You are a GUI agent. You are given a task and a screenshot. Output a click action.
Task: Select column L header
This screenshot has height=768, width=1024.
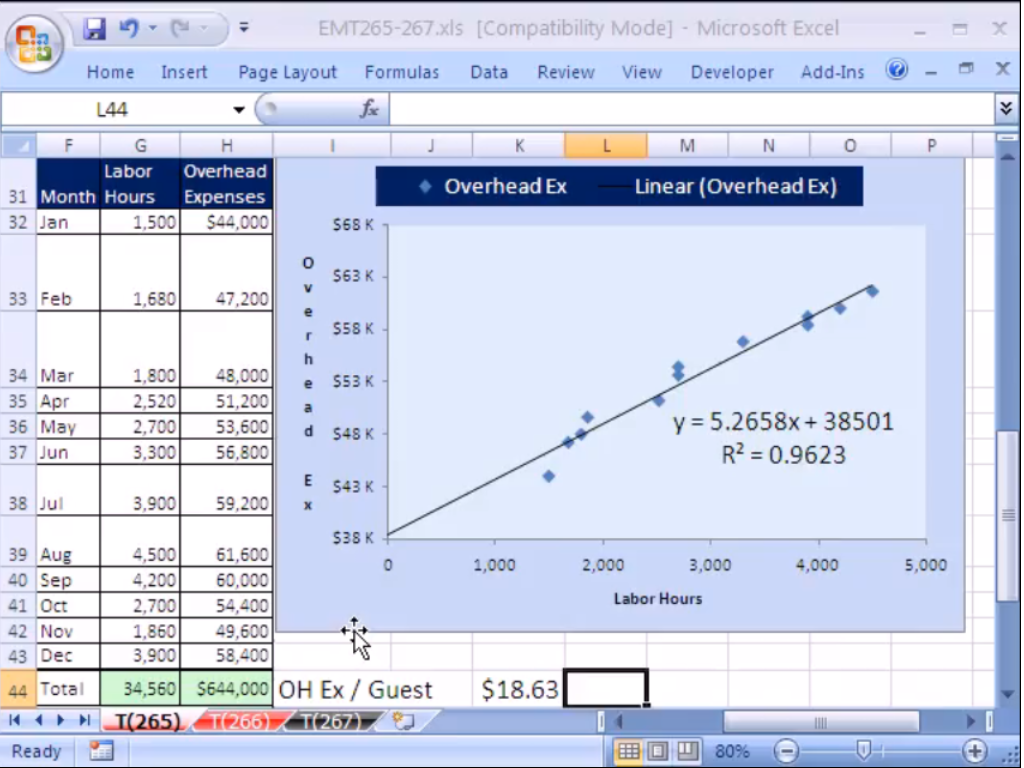coord(606,146)
